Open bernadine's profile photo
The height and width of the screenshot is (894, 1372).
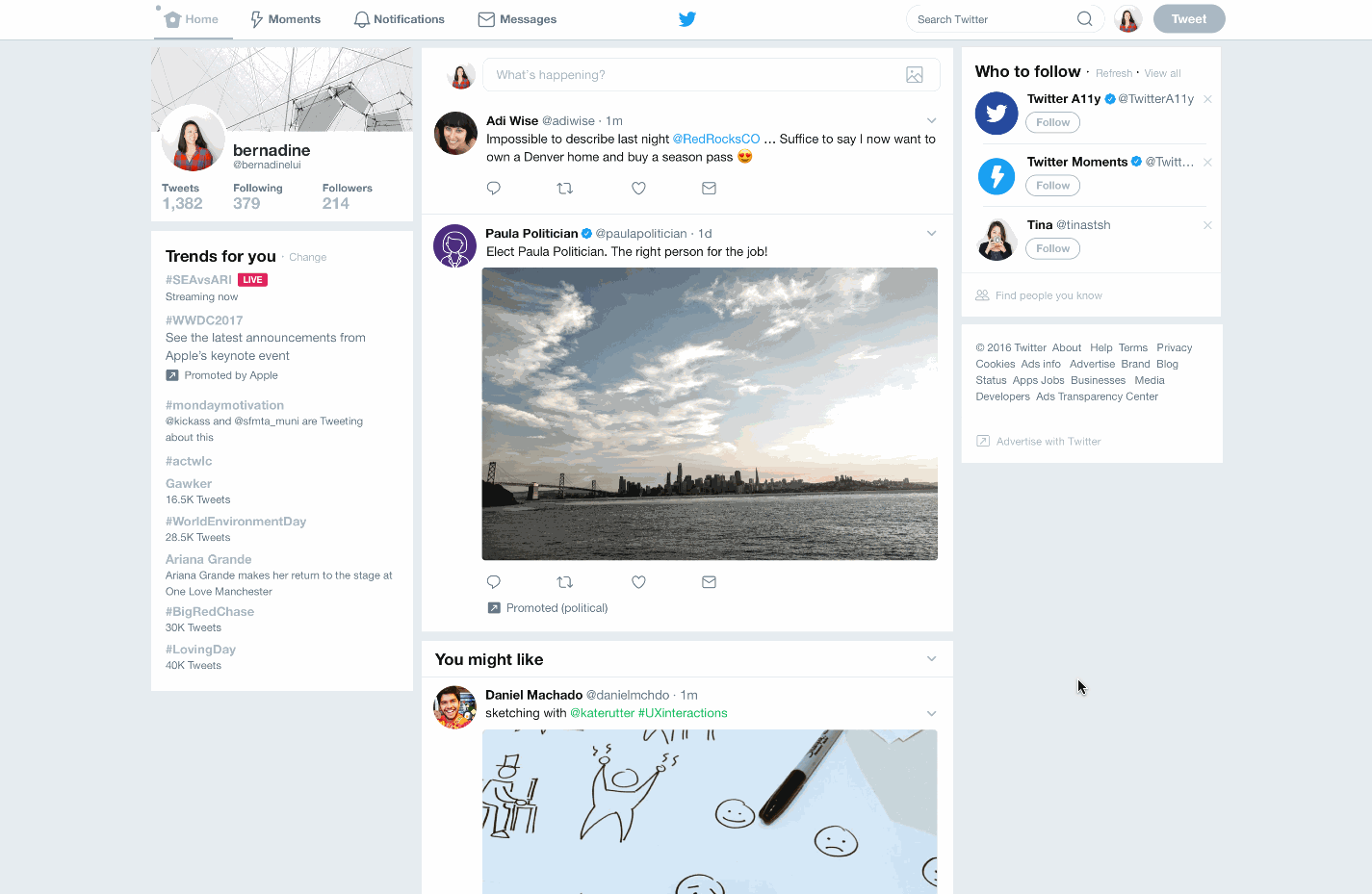(193, 139)
